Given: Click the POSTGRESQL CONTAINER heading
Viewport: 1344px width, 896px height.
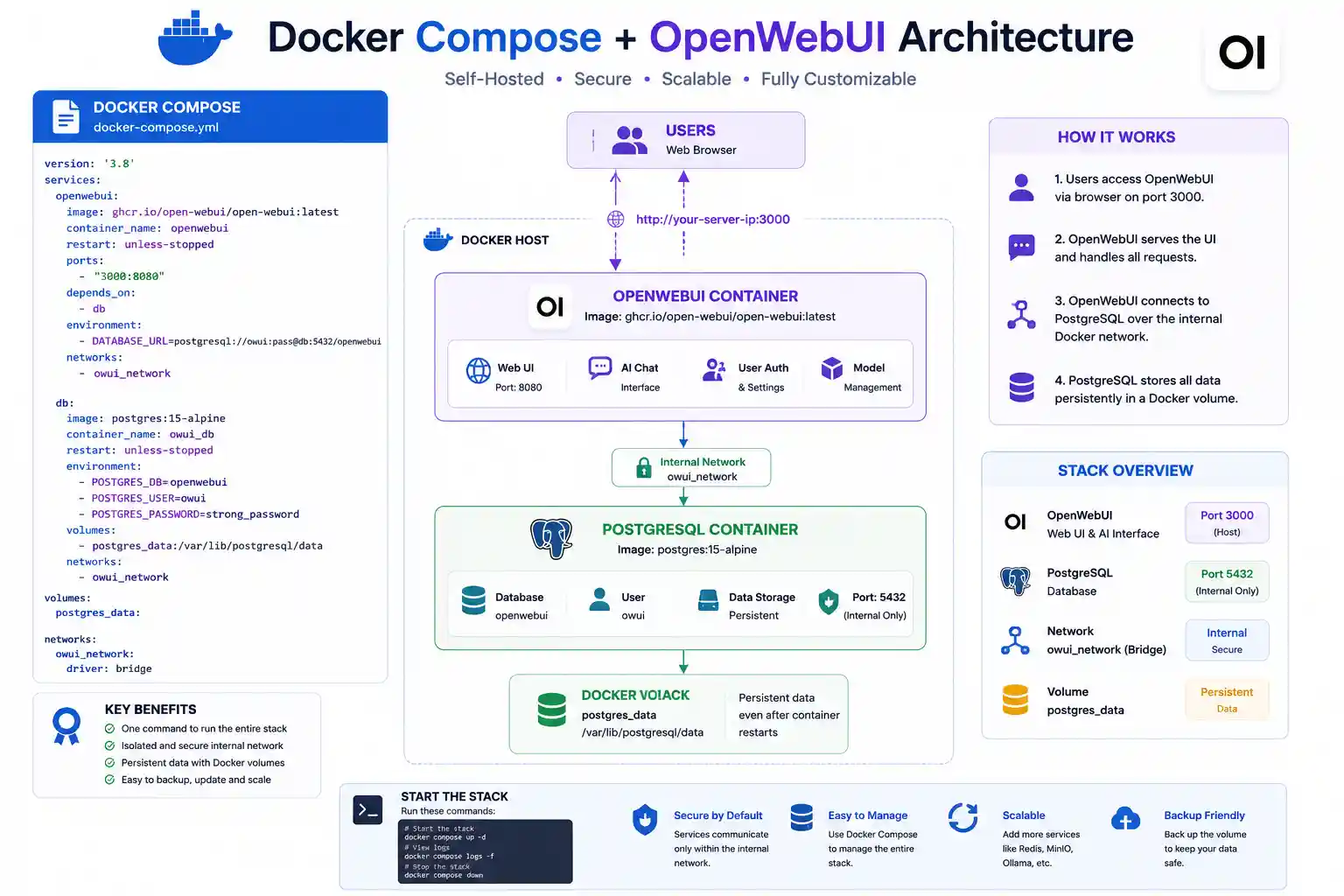Looking at the screenshot, I should click(x=700, y=529).
